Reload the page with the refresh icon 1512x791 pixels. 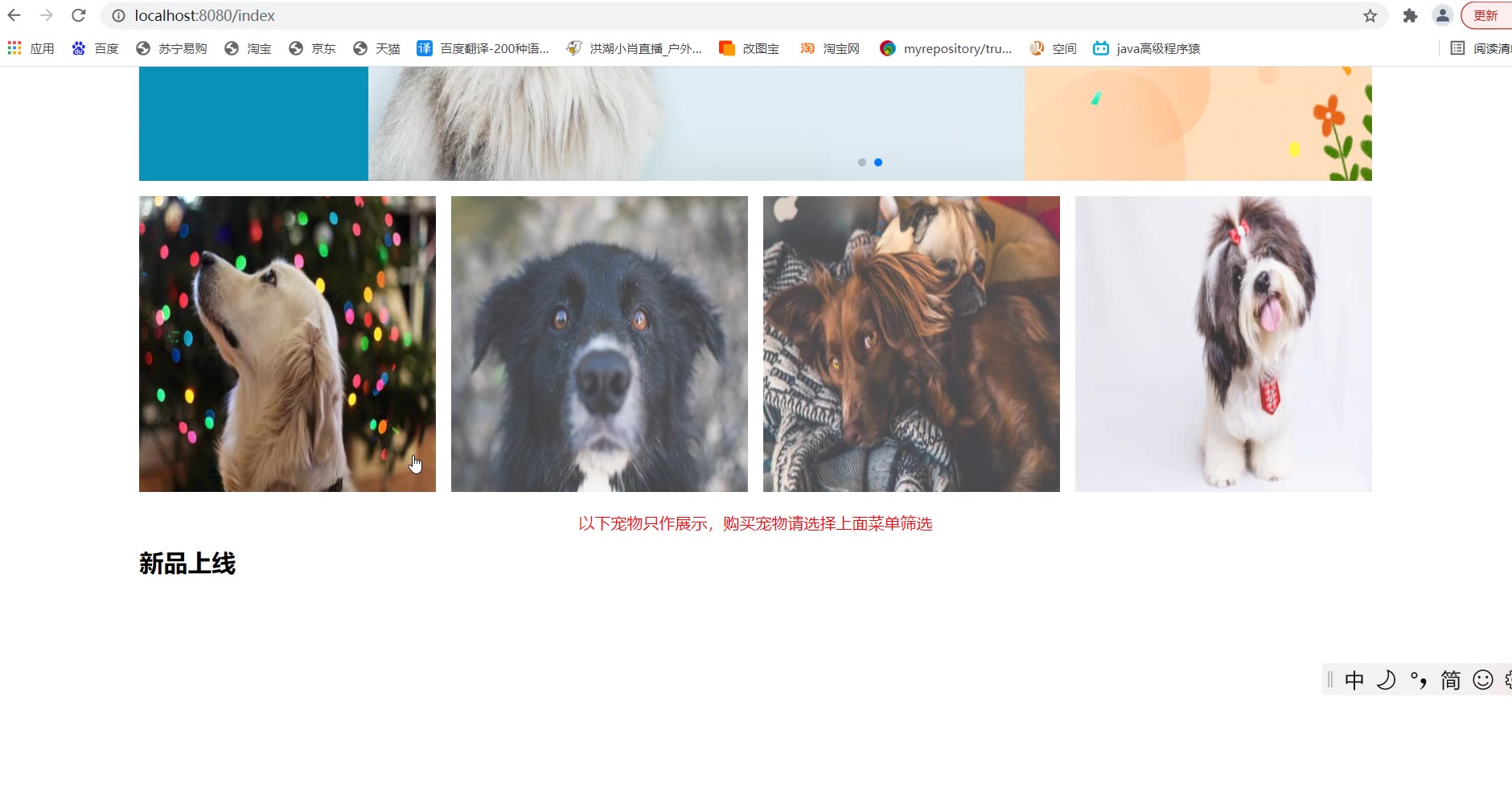tap(79, 15)
